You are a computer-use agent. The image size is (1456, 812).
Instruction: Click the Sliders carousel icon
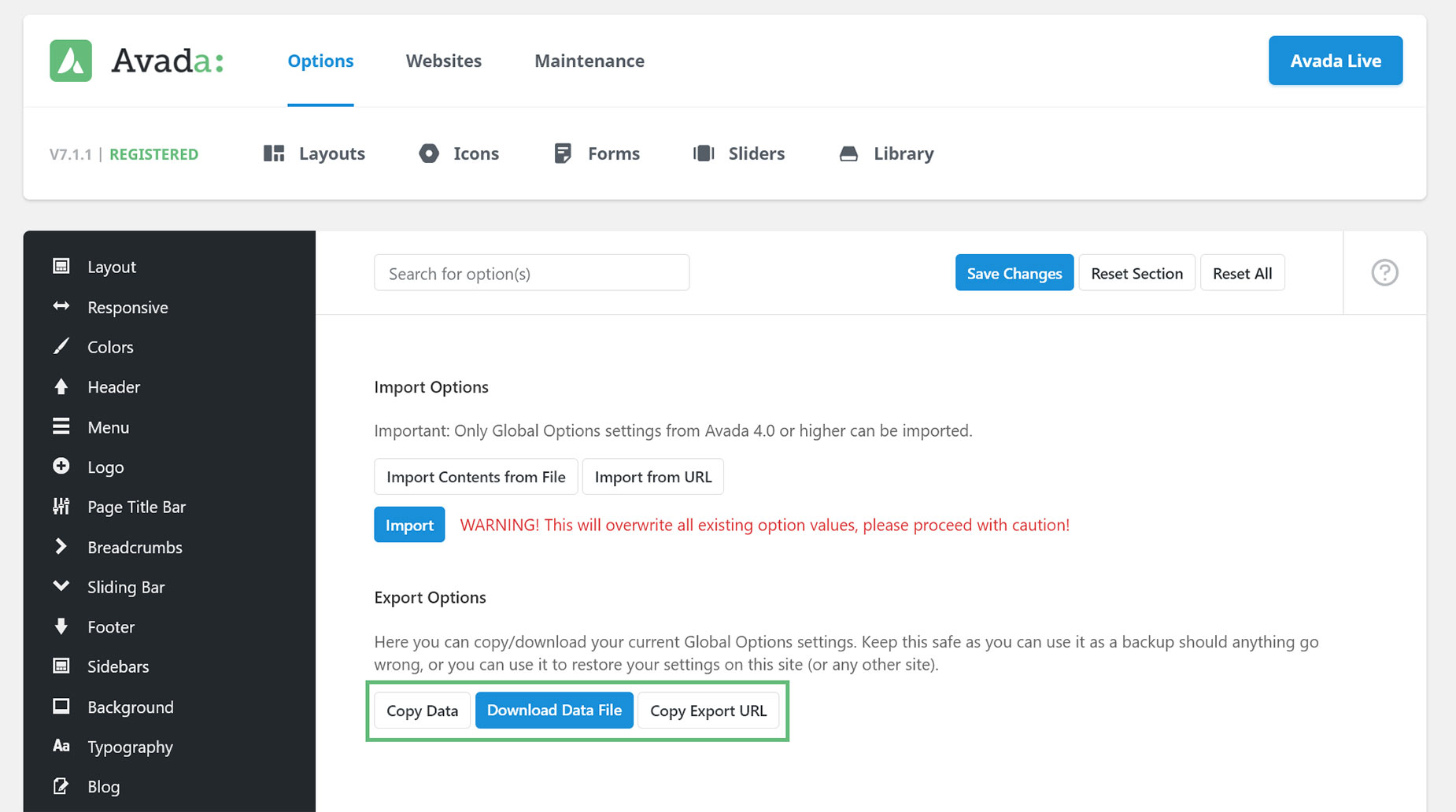pos(704,153)
